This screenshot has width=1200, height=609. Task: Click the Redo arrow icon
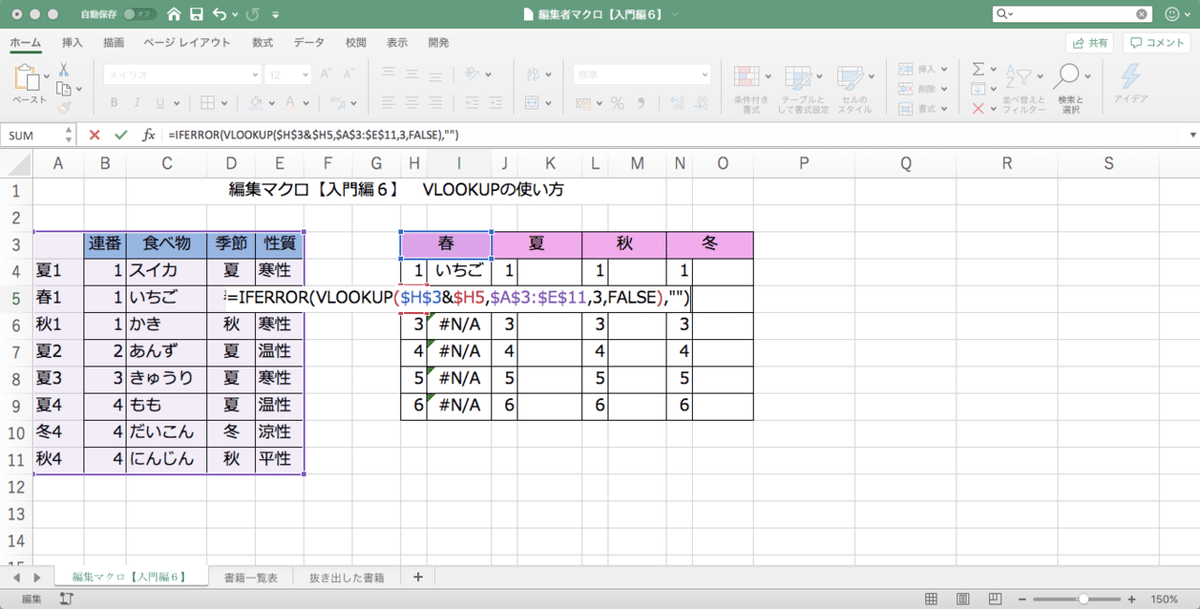(x=254, y=15)
